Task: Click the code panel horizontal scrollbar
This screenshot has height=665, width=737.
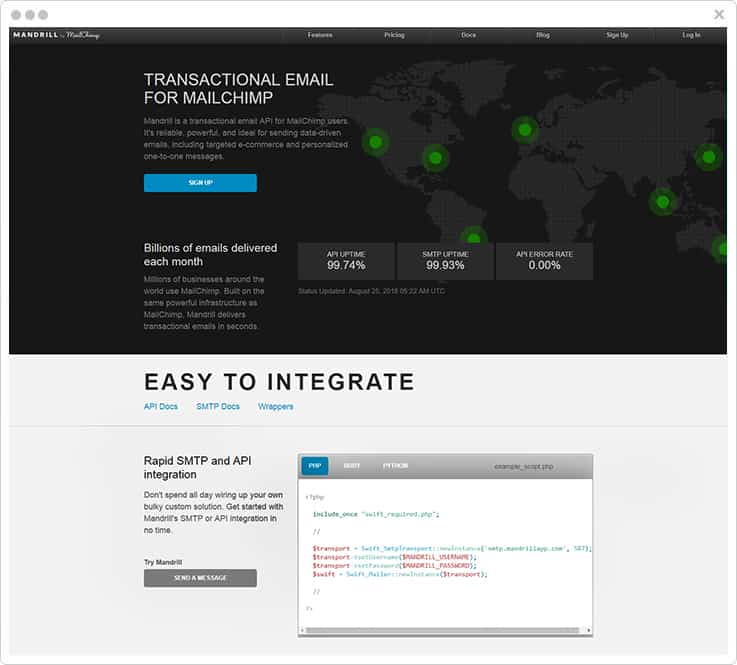Action: coord(442,630)
